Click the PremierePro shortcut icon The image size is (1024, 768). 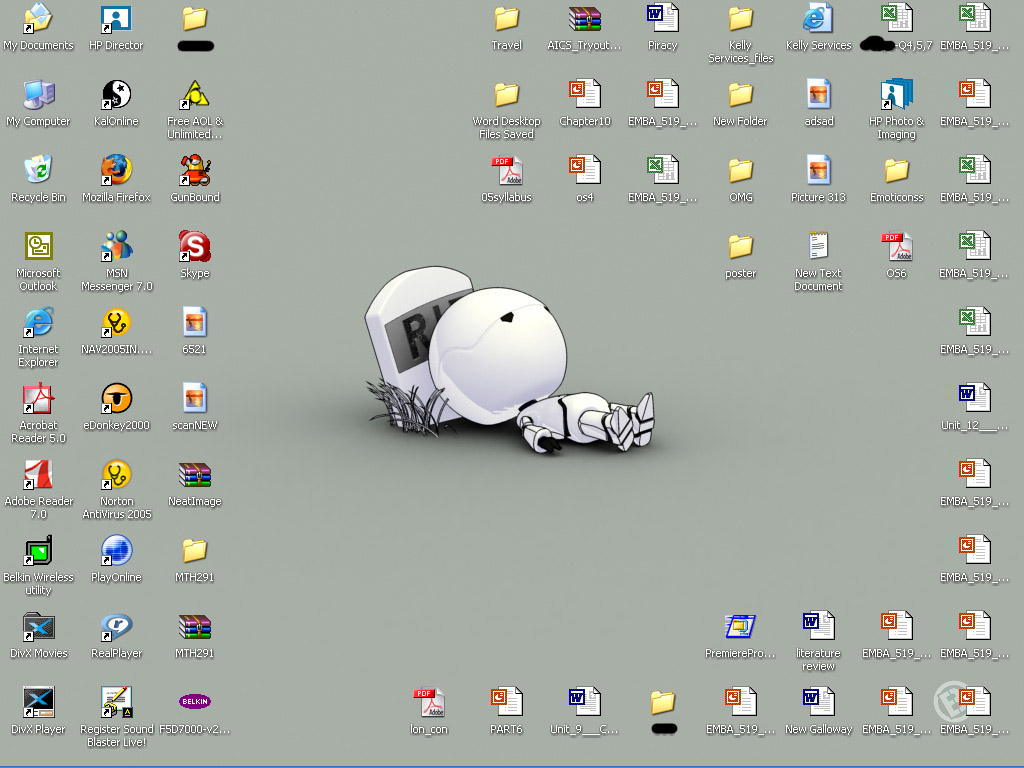[x=740, y=627]
